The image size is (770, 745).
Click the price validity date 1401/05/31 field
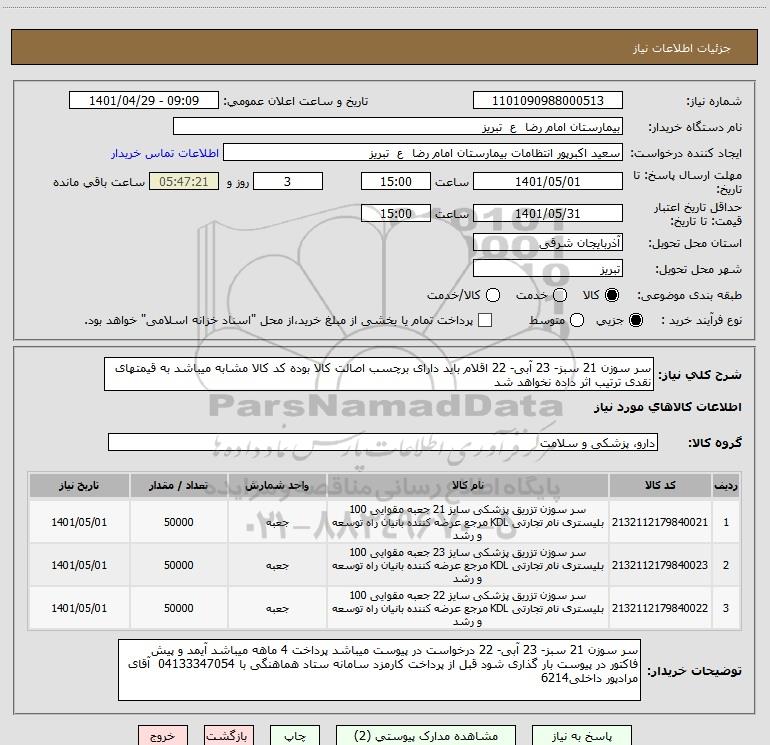click(x=548, y=213)
